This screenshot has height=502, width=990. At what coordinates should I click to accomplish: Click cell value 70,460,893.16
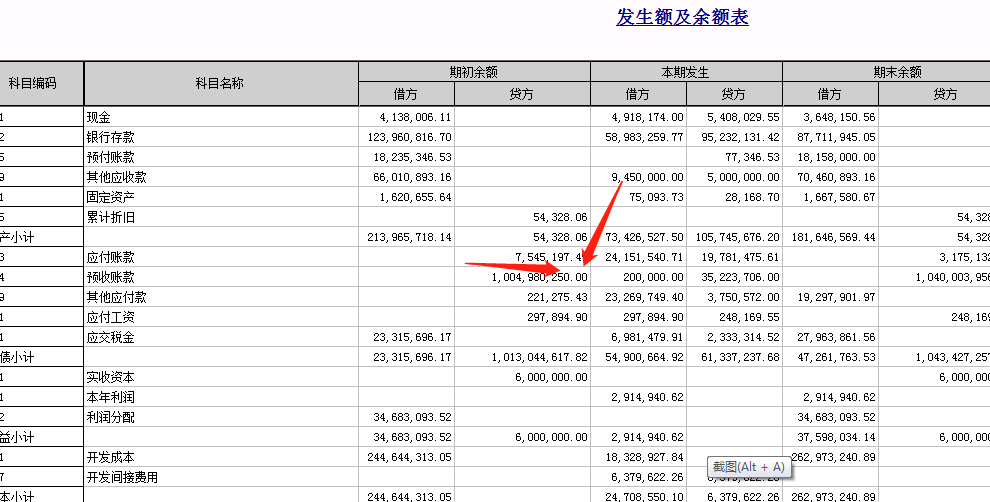[x=837, y=177]
